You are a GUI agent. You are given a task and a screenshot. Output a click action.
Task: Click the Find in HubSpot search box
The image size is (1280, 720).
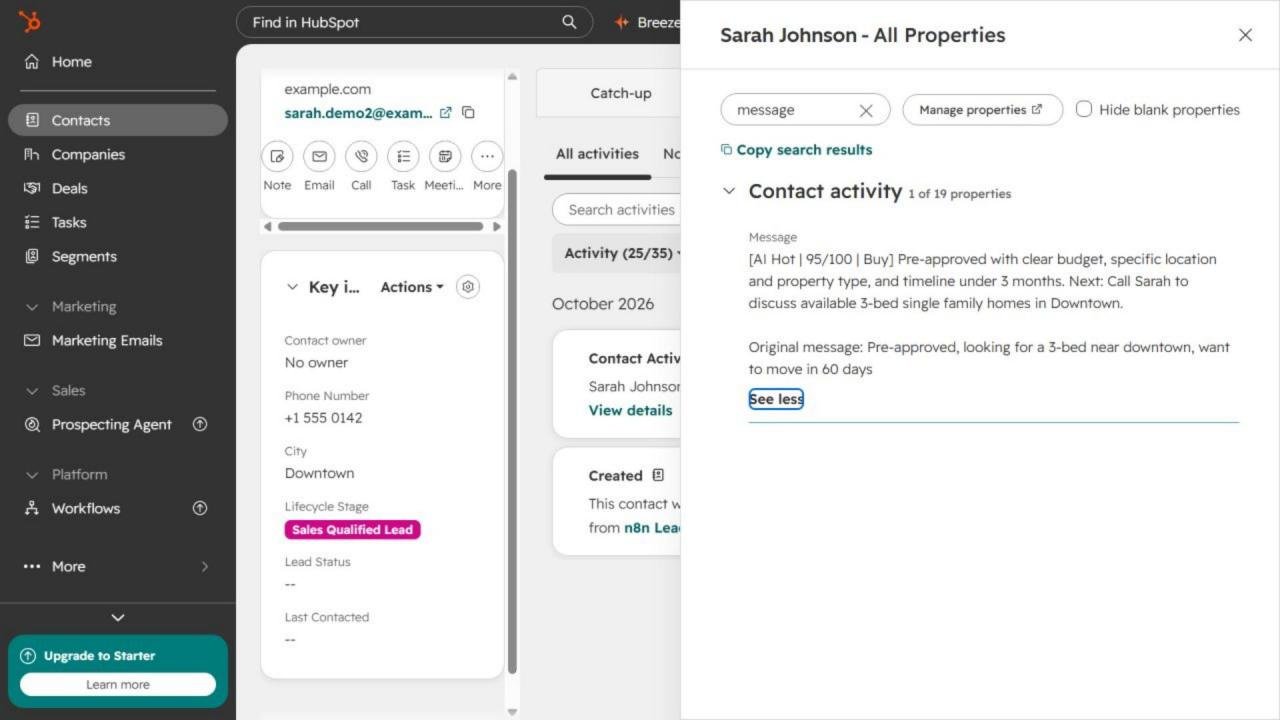(414, 22)
